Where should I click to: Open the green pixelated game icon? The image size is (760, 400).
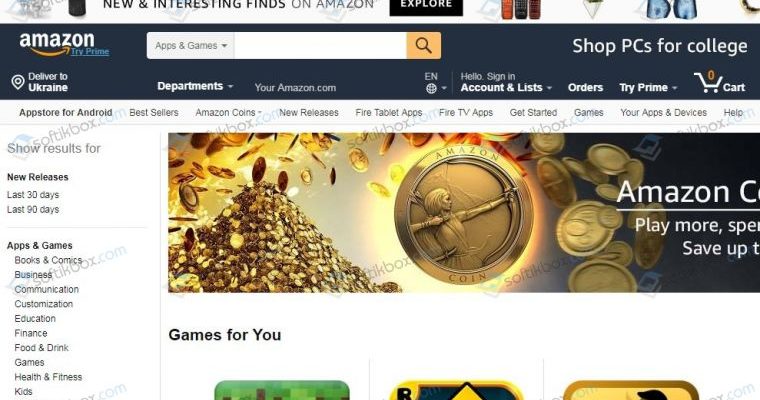point(282,390)
